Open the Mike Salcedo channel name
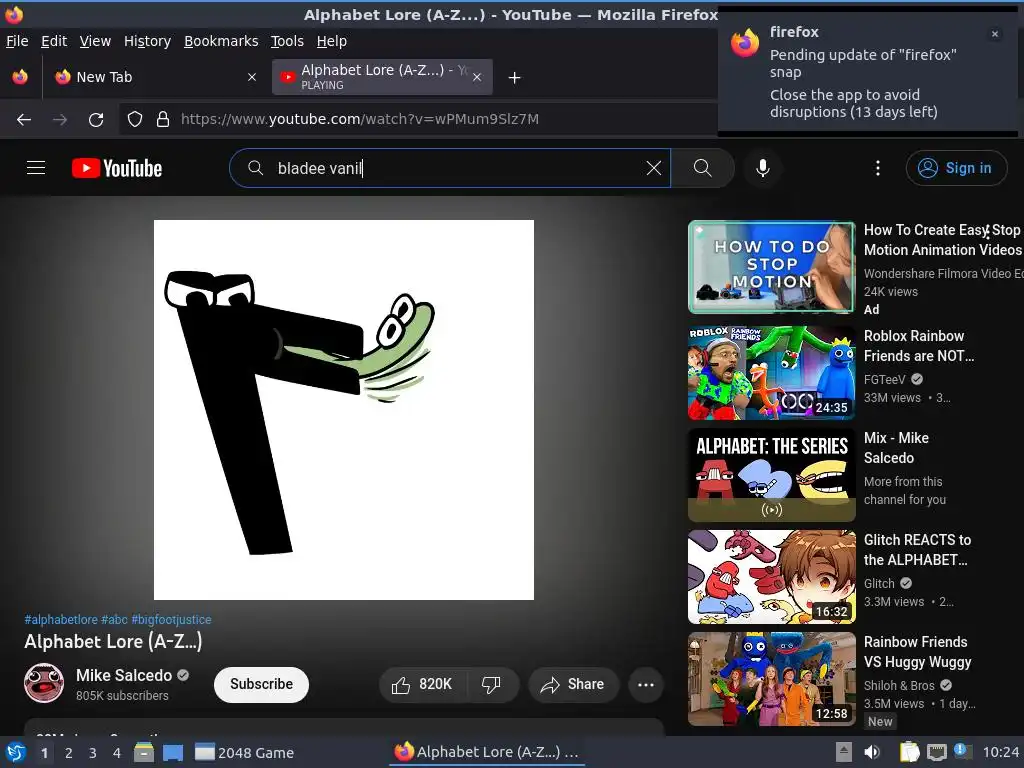 click(x=123, y=675)
